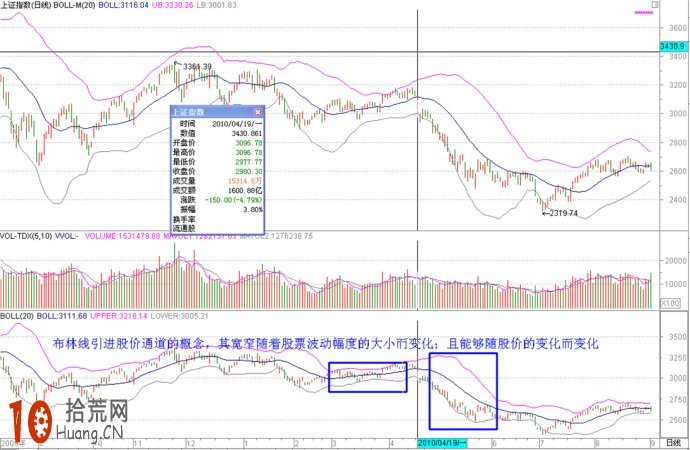Click the 收盘价 value 2980.30
Screen dimensions: 690x450
249,171
